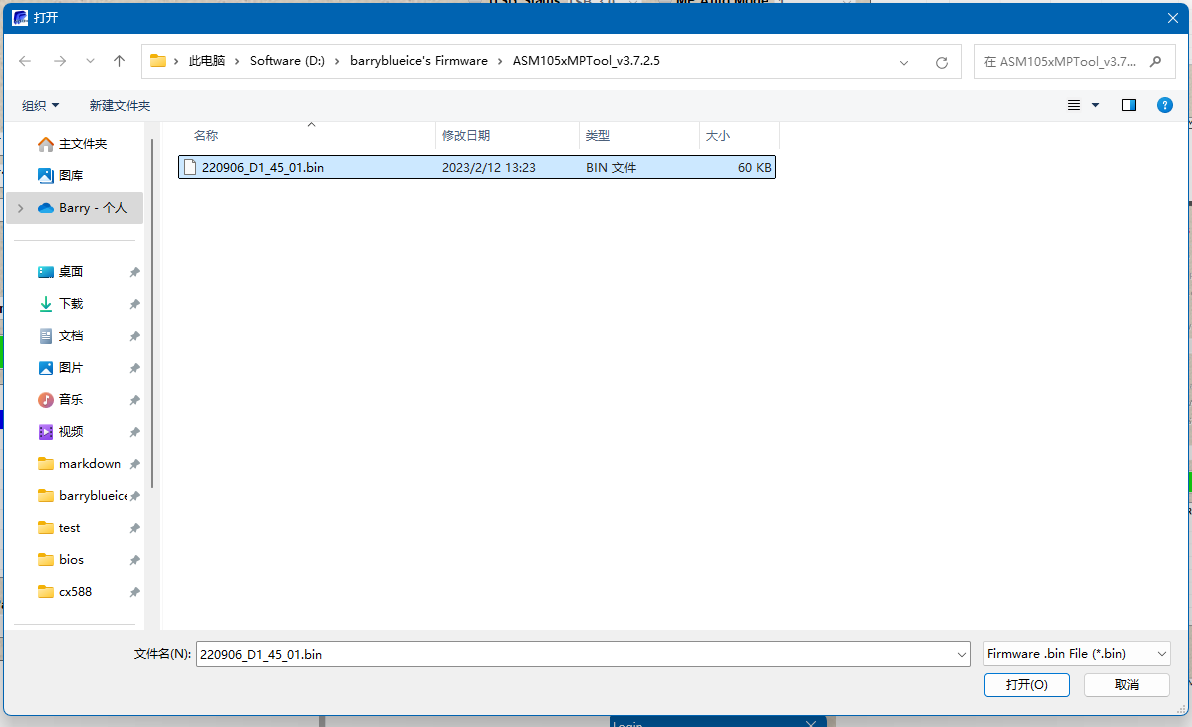Open help with question mark icon
This screenshot has height=727, width=1192.
[1165, 105]
